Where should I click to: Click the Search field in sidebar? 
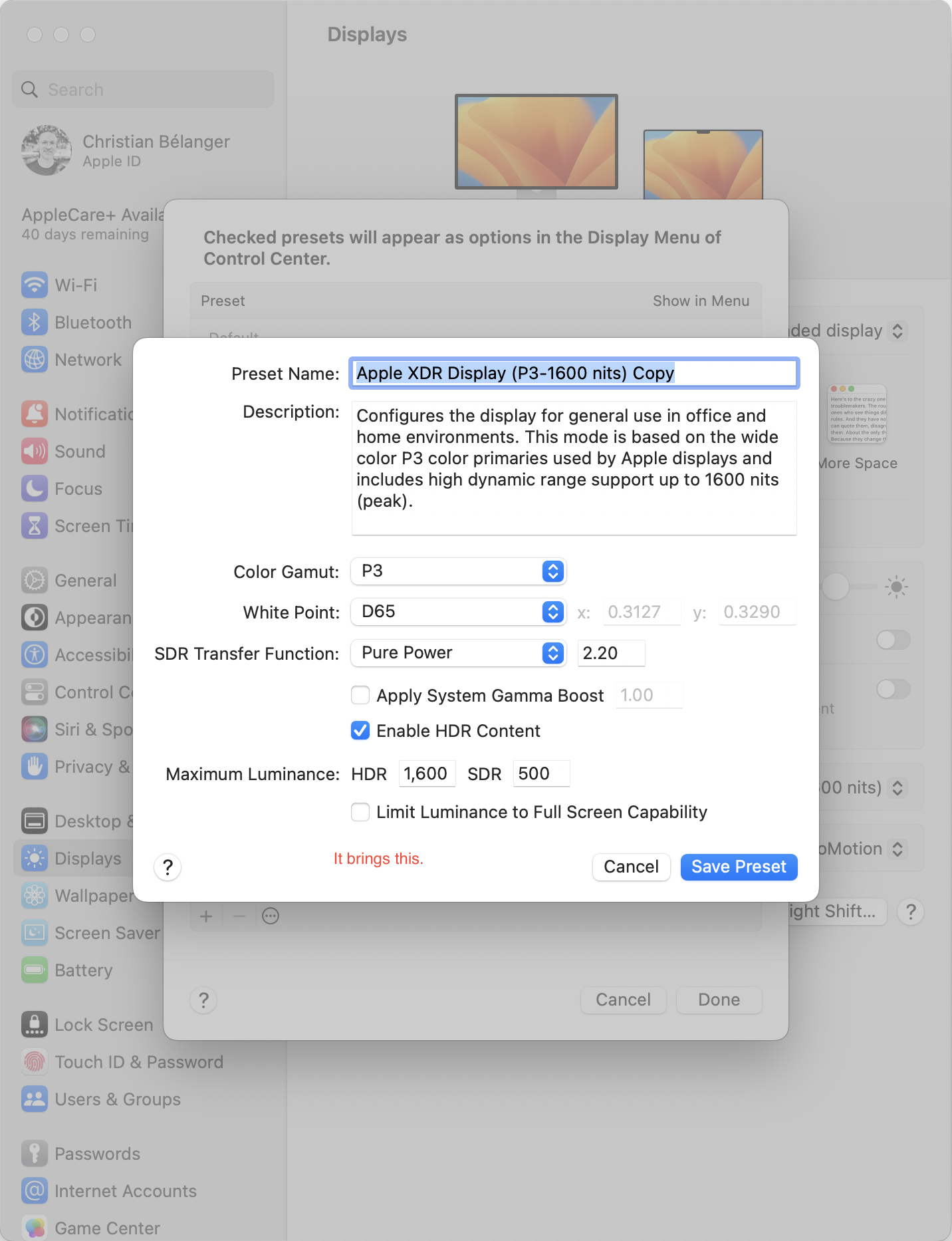(x=143, y=89)
